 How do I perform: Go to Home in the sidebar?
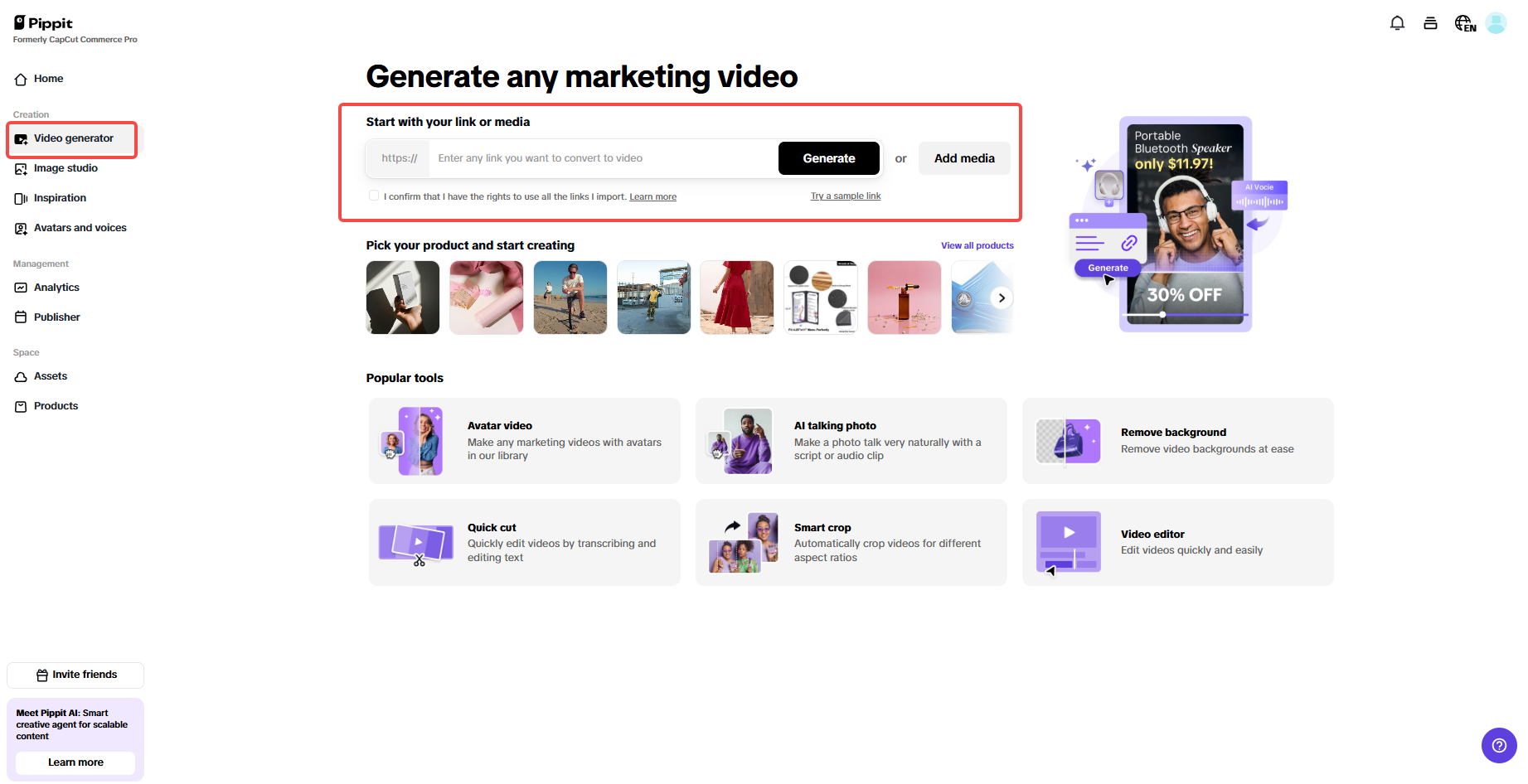pos(47,78)
